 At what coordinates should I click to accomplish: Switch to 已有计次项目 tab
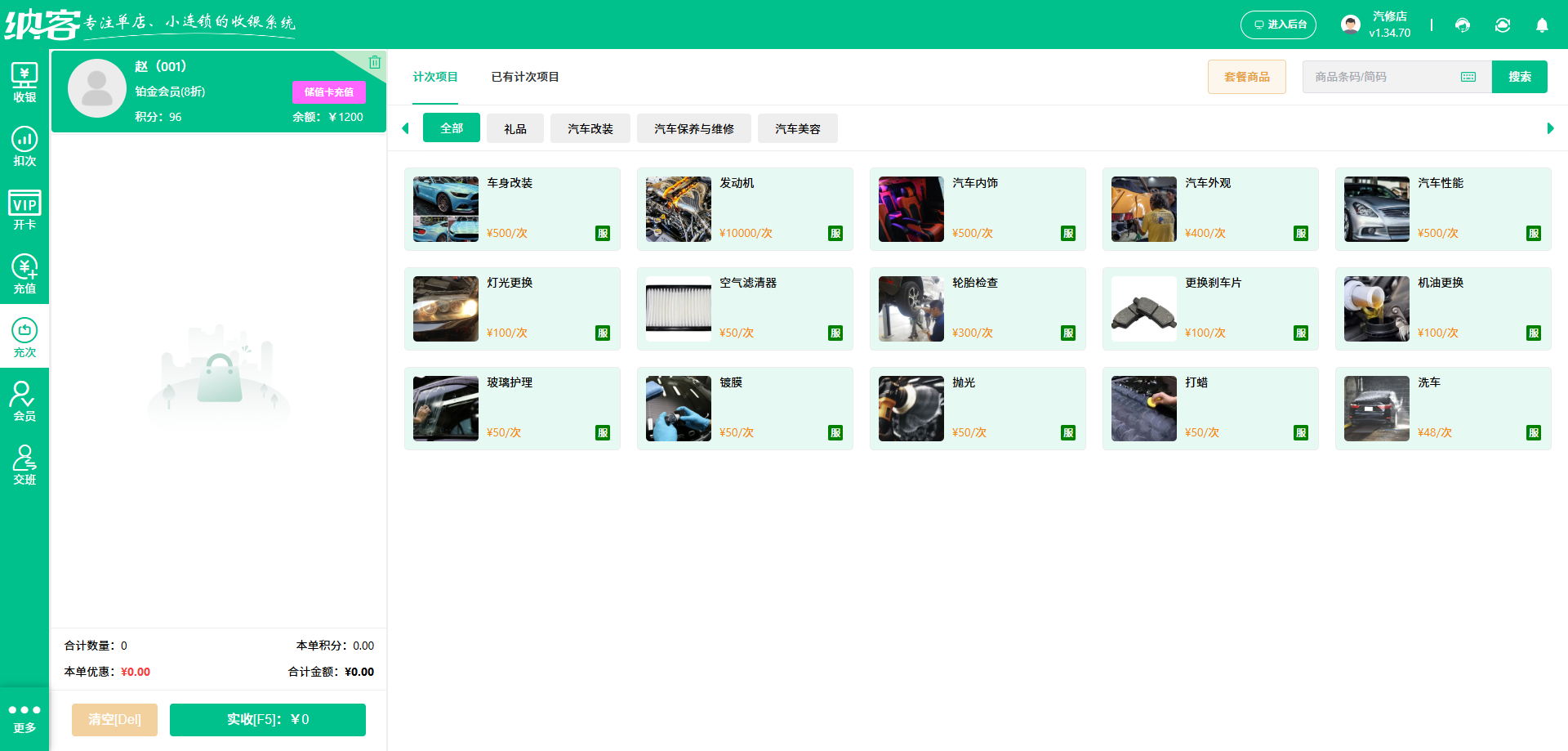(525, 77)
